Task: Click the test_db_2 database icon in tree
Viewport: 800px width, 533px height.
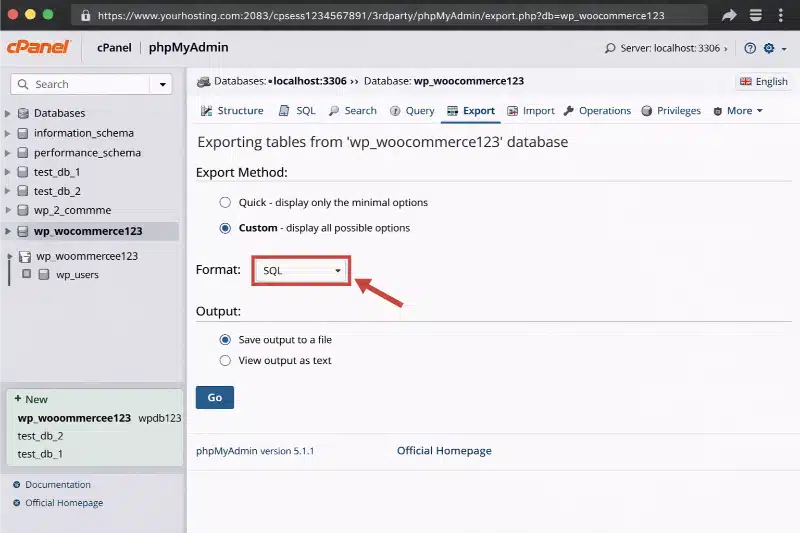Action: (22, 191)
